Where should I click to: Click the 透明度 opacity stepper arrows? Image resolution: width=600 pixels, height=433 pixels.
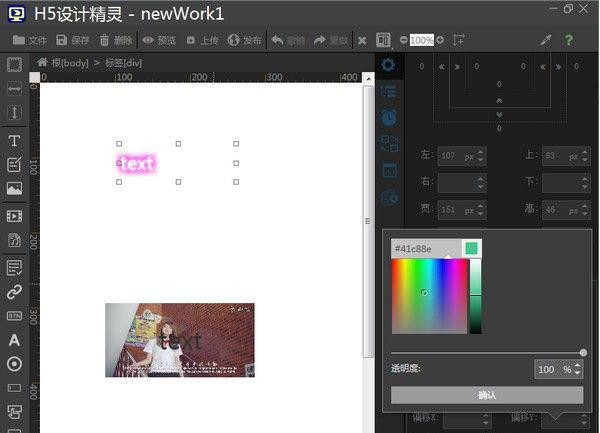tap(579, 369)
